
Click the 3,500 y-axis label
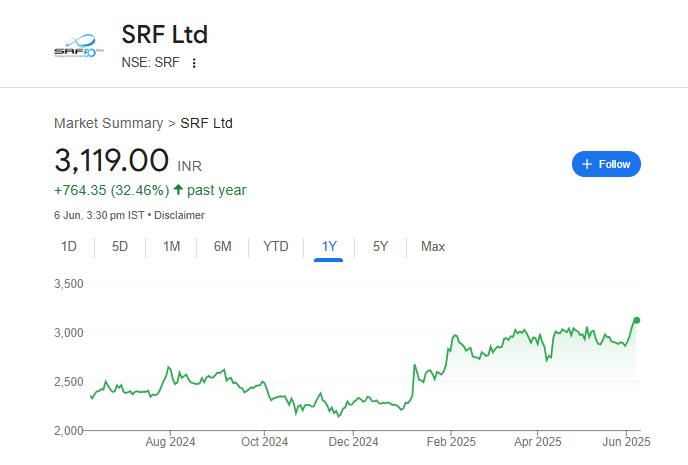click(x=68, y=284)
